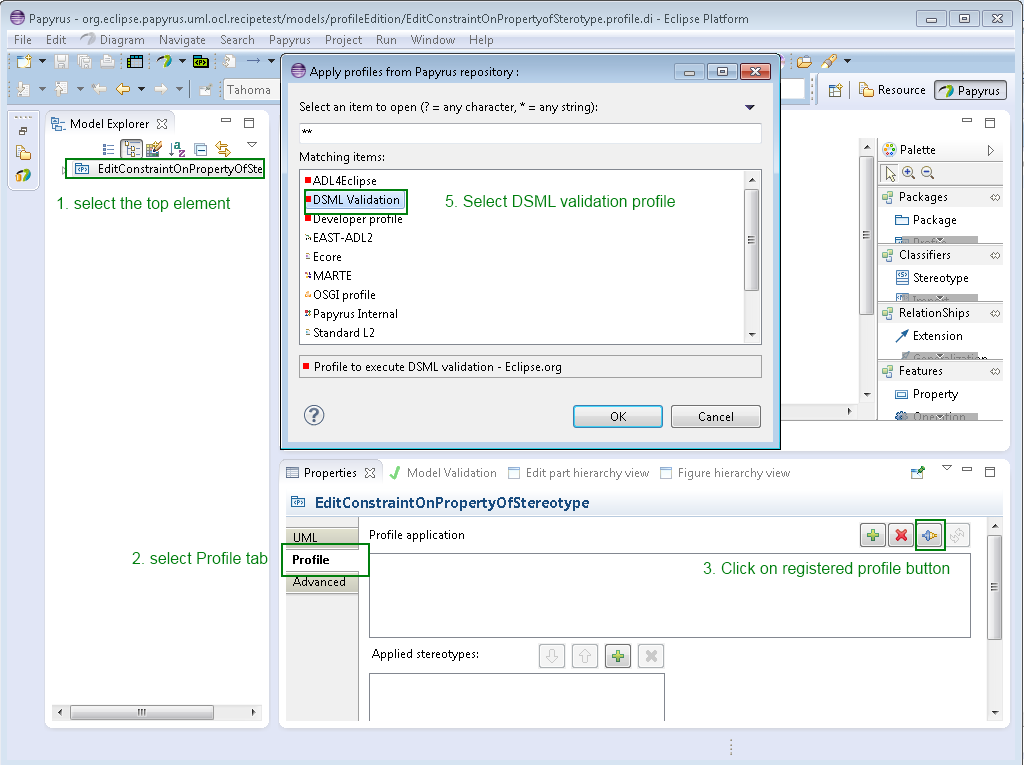
Task: Open the Navigate menu
Action: pos(182,40)
